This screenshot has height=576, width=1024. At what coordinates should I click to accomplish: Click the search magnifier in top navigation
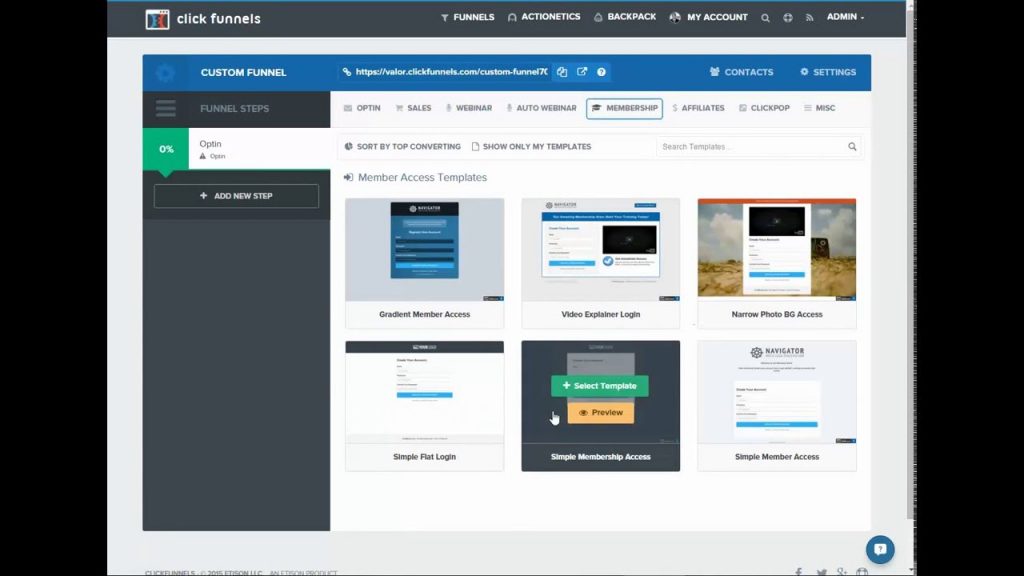(765, 18)
